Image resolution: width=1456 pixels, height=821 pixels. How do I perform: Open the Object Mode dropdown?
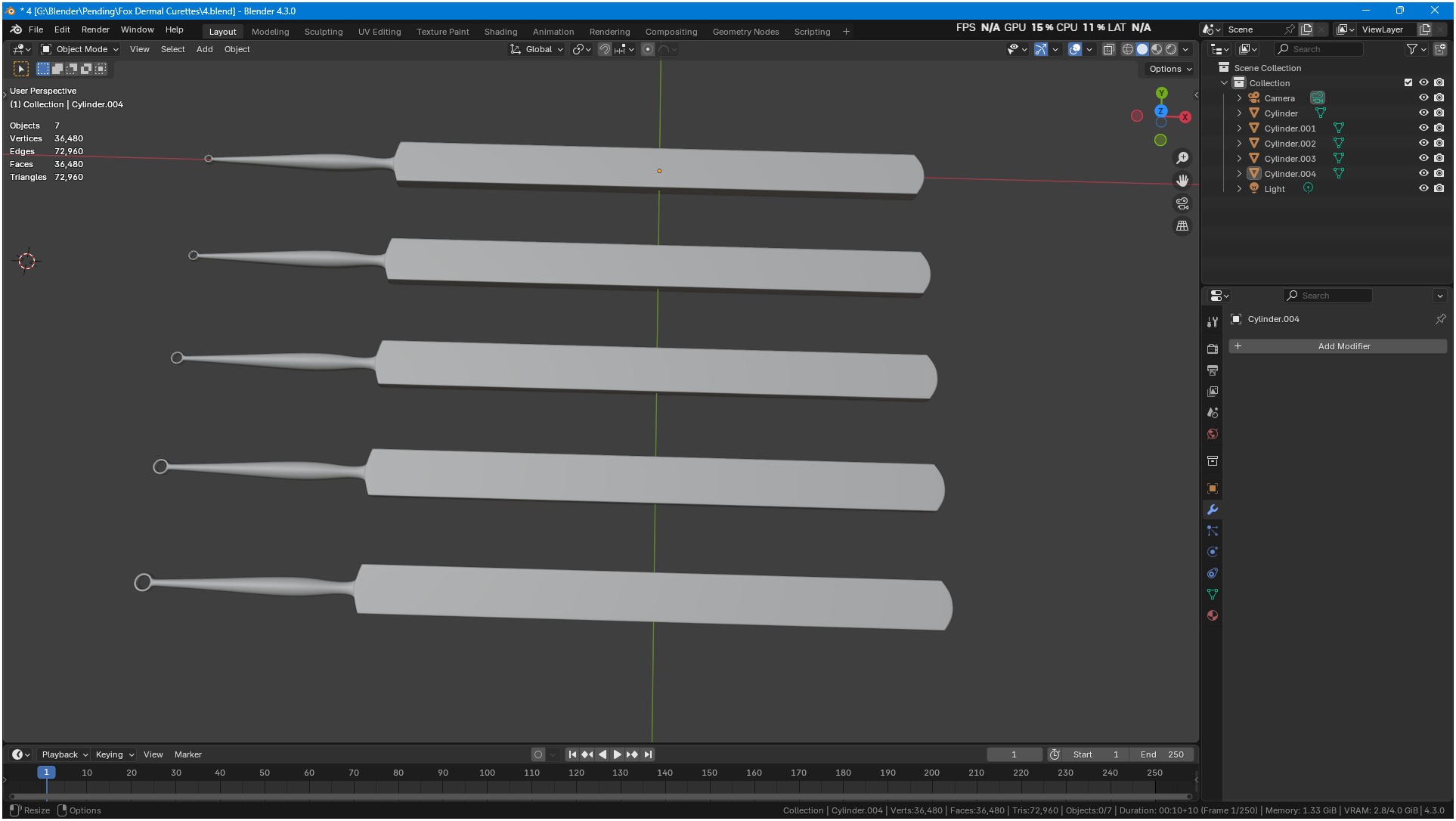[80, 49]
